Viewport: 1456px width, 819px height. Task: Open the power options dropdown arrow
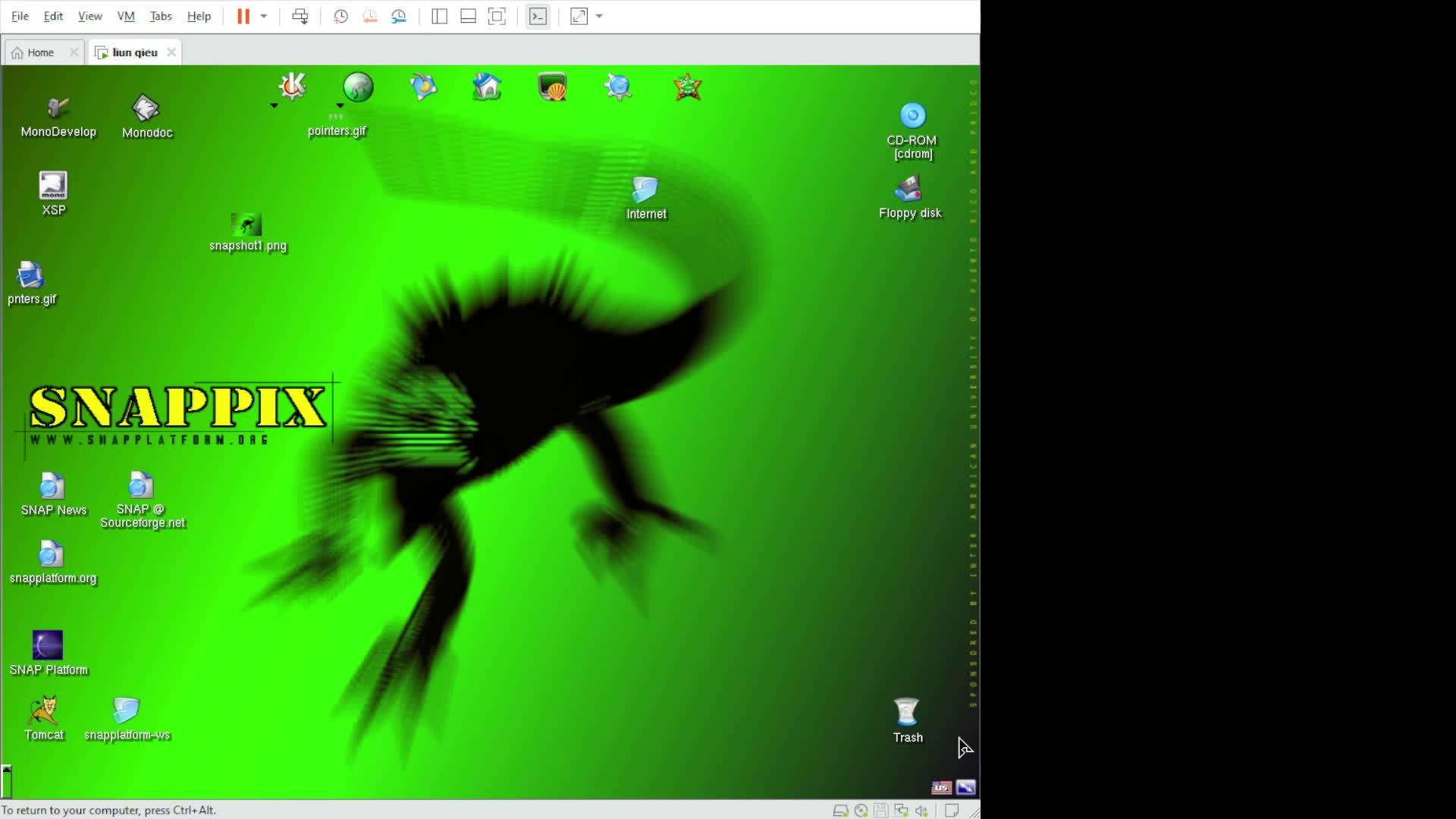264,16
